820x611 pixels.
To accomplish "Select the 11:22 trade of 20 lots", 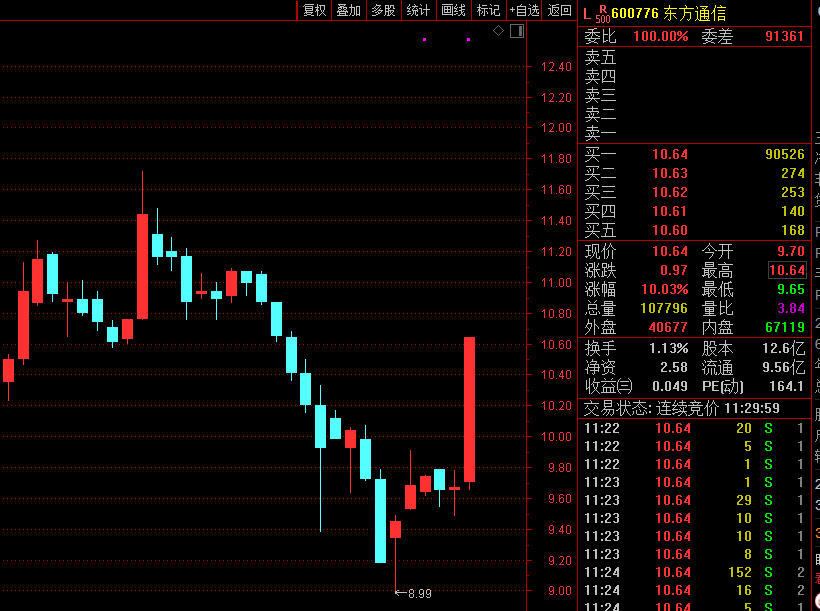I will (x=694, y=428).
